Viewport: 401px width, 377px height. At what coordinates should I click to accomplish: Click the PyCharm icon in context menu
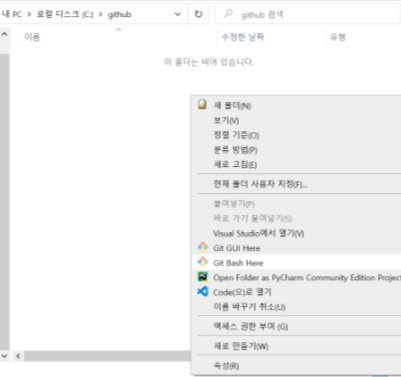203,277
